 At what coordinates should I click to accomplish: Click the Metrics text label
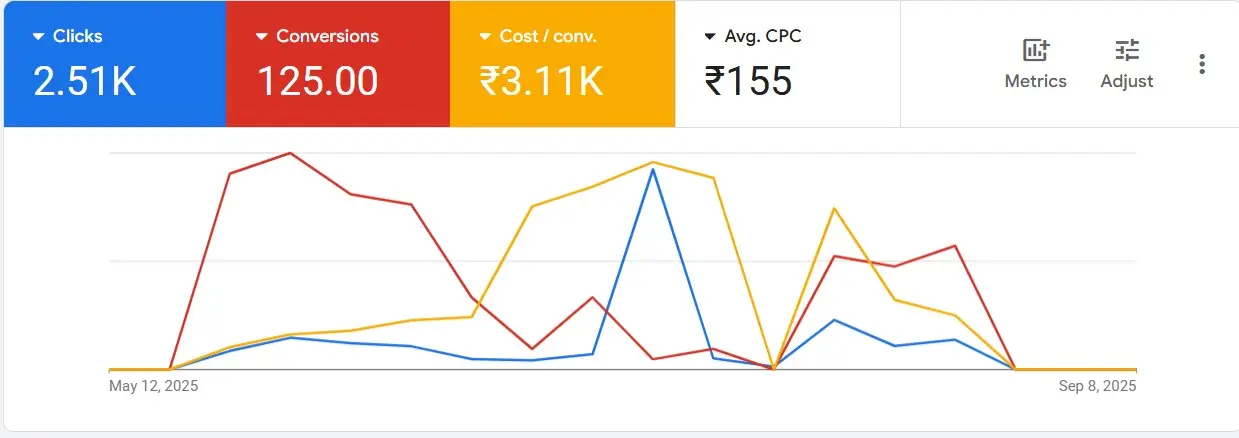[x=1035, y=81]
